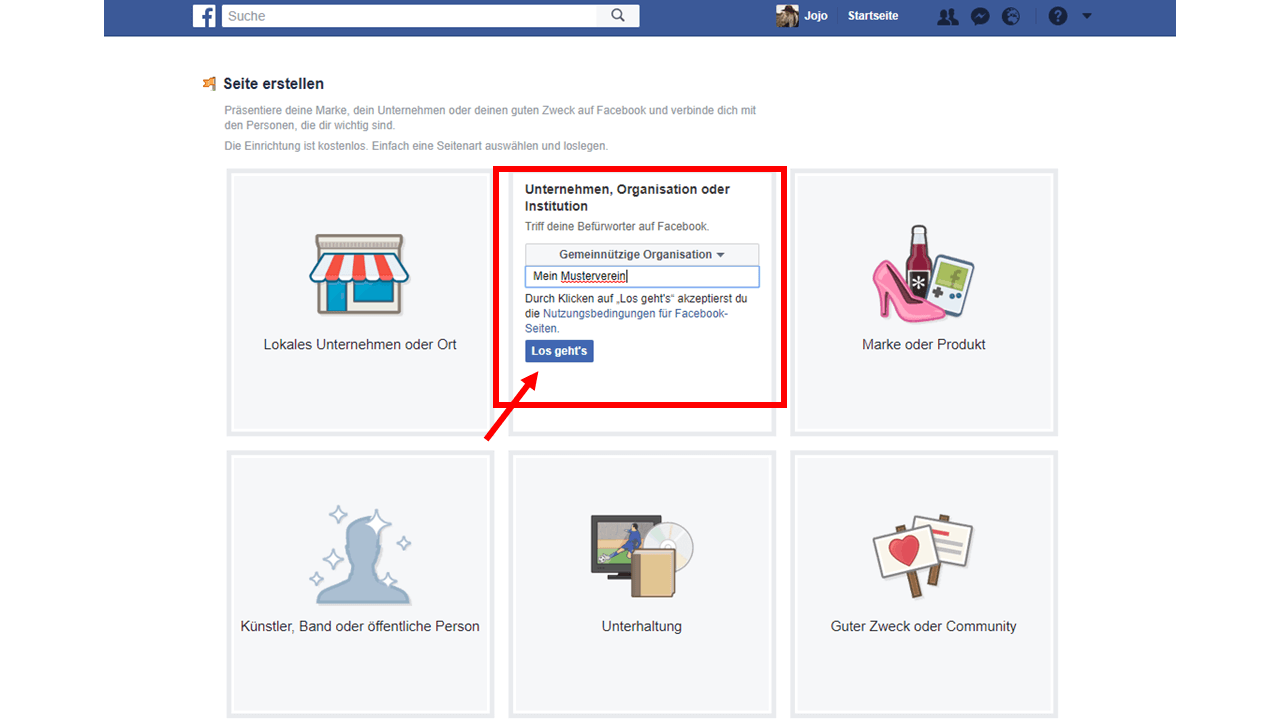The image size is (1280, 720).
Task: Open the Gemeinnützige Organisation category dropdown
Action: (x=642, y=254)
